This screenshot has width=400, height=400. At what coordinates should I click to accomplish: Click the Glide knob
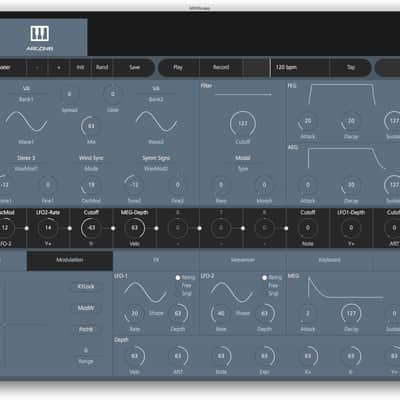coord(113,94)
